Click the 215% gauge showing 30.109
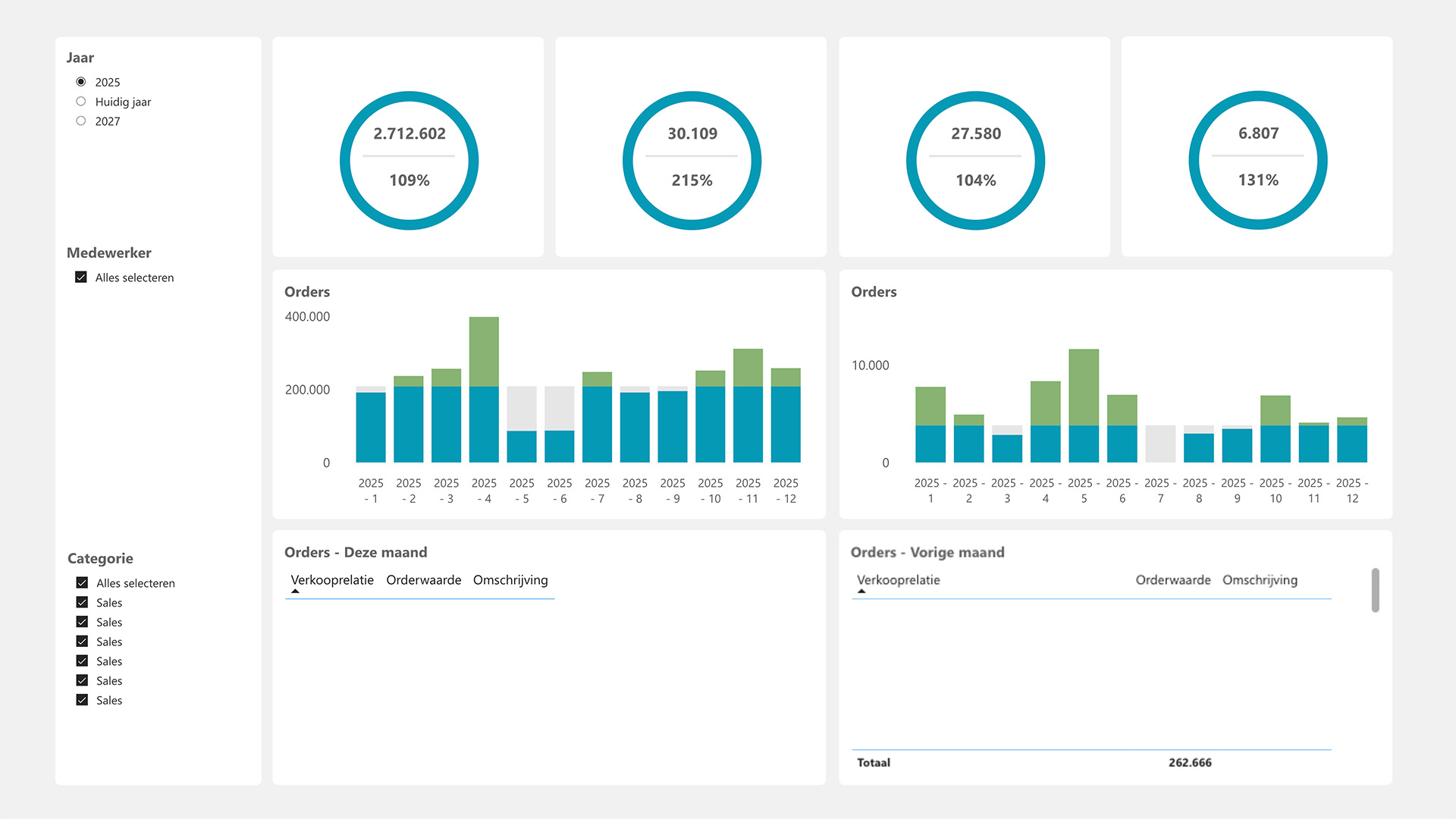This screenshot has height=819, width=1456. tap(692, 159)
